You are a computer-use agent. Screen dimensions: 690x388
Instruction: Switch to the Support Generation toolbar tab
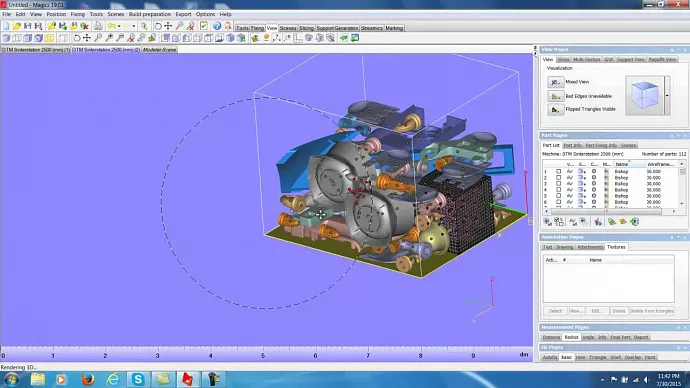(337, 28)
